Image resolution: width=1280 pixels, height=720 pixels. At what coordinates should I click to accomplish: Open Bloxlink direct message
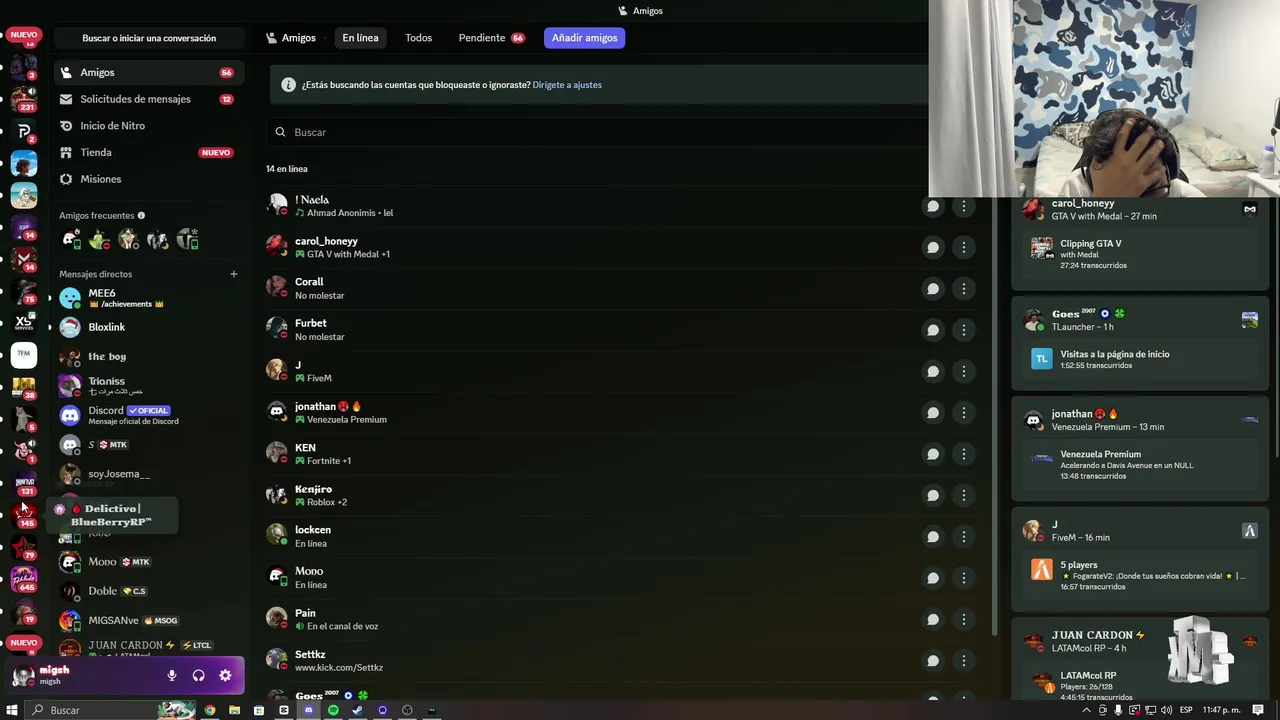[147, 327]
